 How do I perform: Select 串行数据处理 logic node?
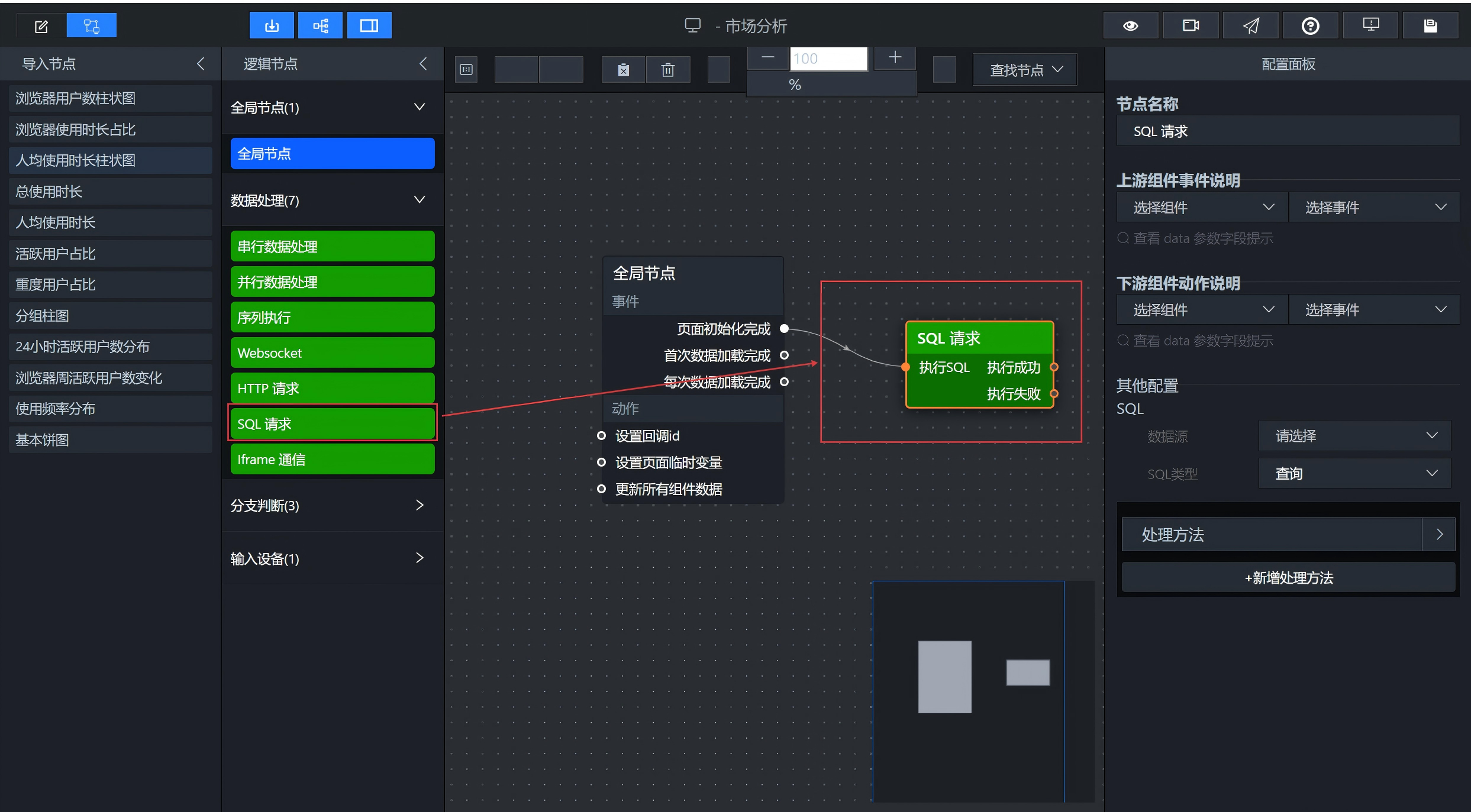click(333, 247)
